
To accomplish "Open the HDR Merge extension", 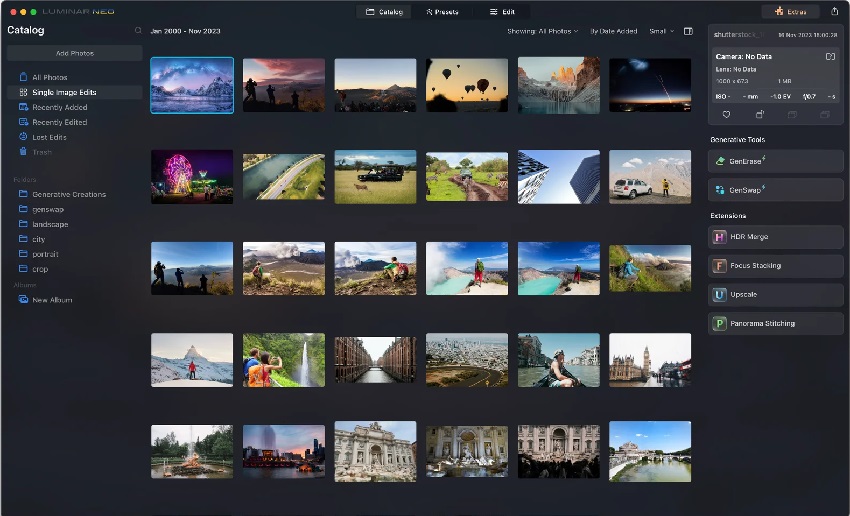I will [776, 237].
